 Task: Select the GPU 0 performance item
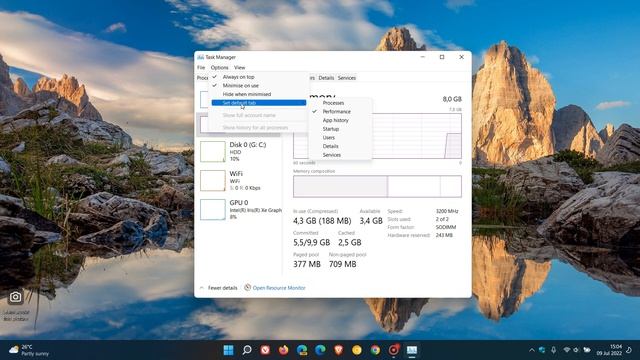(x=240, y=209)
